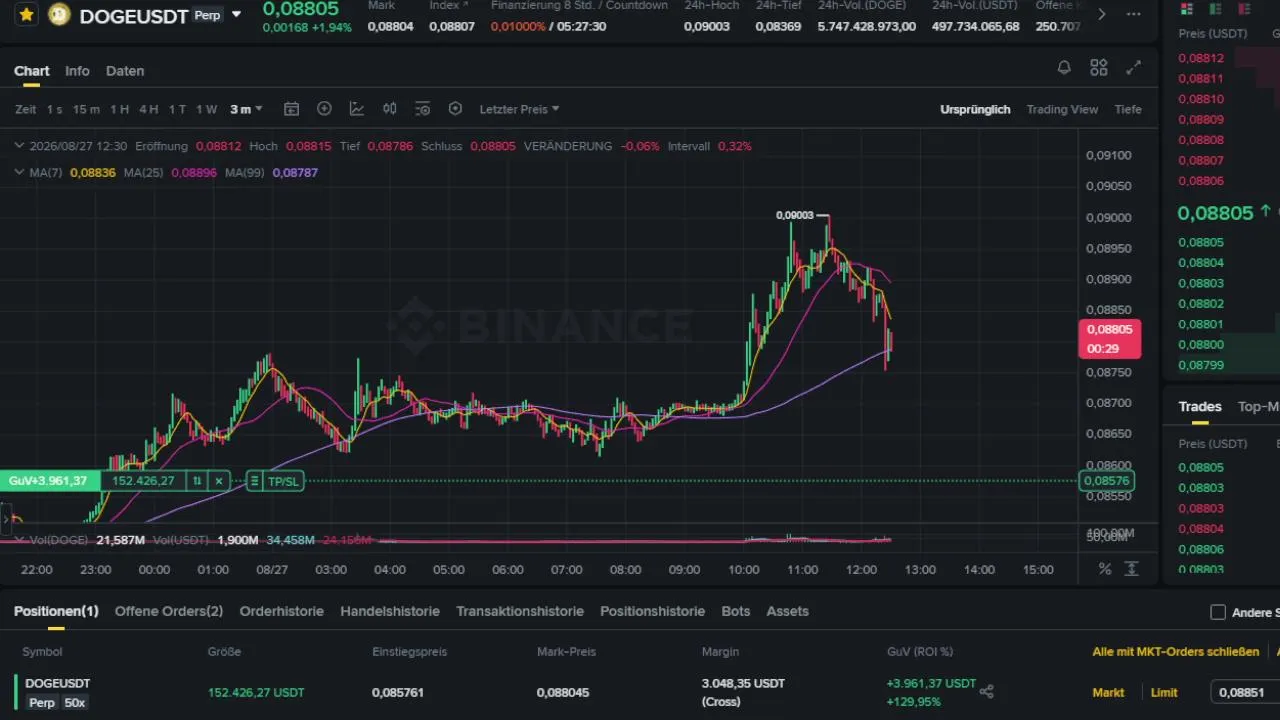Click the auto-fit scale icon below axis

[1132, 569]
